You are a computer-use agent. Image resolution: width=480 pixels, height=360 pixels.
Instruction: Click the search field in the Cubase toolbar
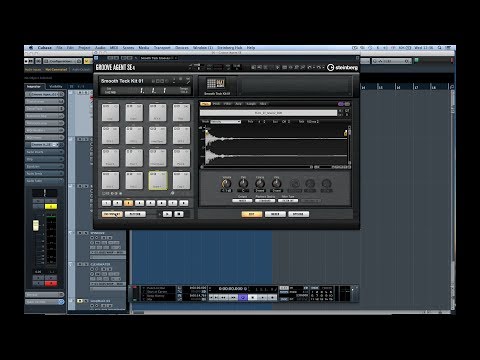click(391, 61)
